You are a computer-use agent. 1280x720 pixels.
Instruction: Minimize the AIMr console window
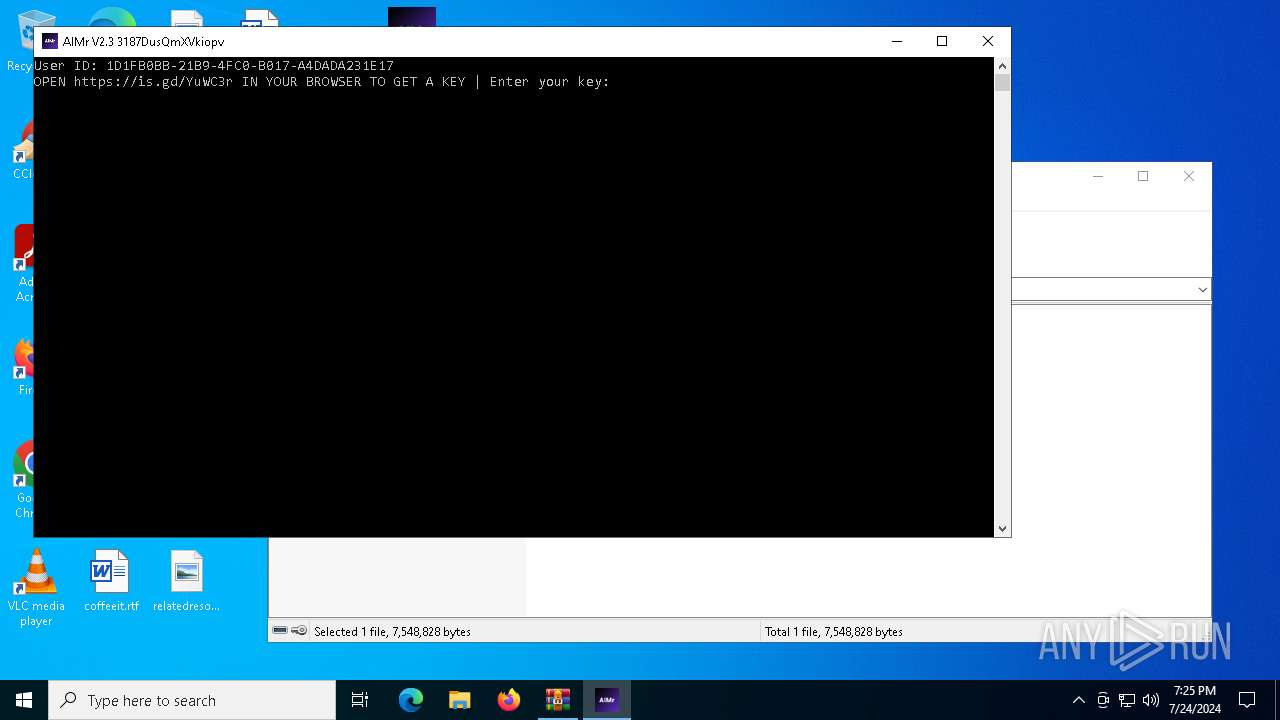pyautogui.click(x=897, y=41)
